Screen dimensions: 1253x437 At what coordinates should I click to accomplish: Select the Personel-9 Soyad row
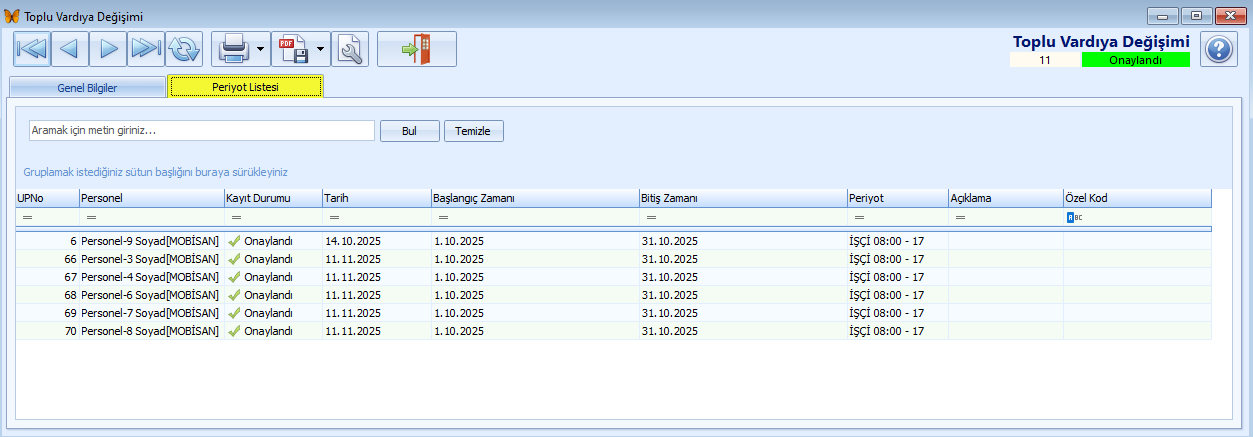coord(150,241)
